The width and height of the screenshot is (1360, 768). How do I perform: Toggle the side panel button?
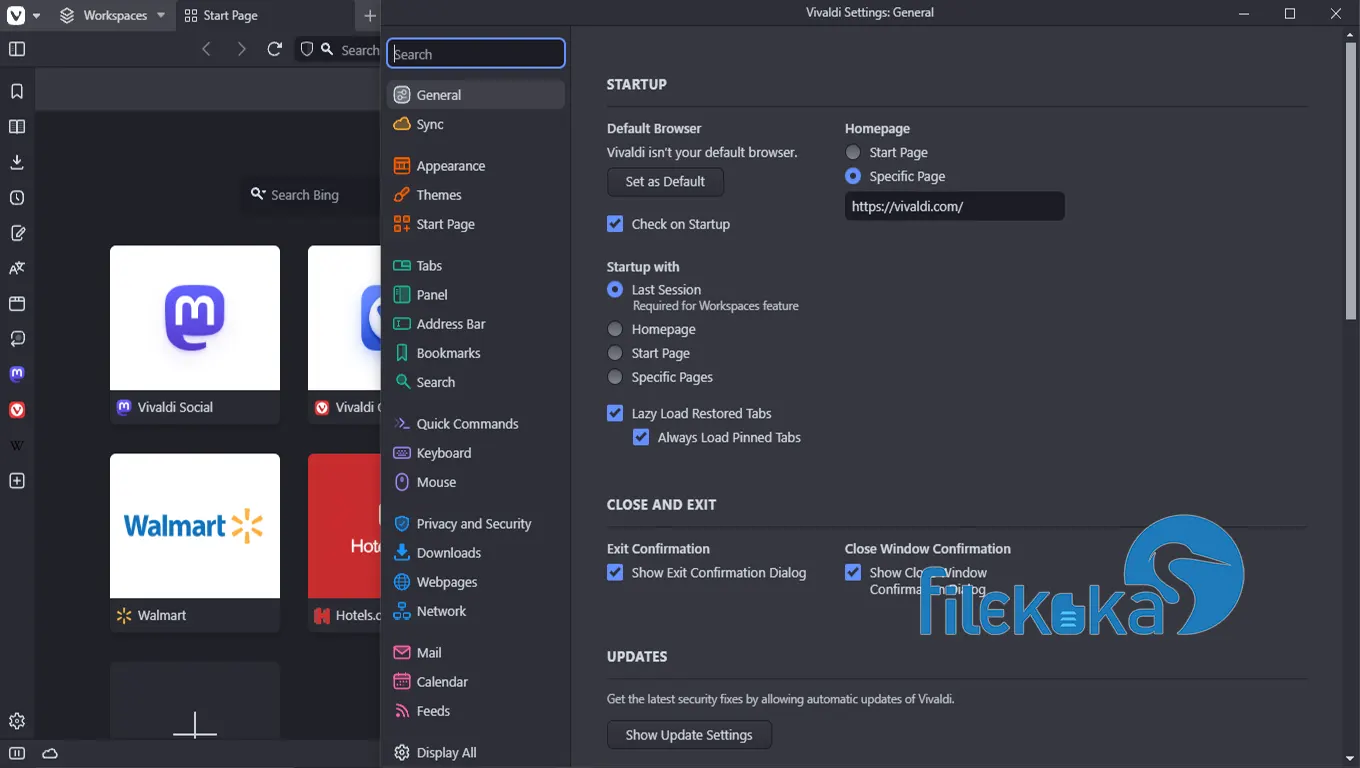tap(17, 49)
